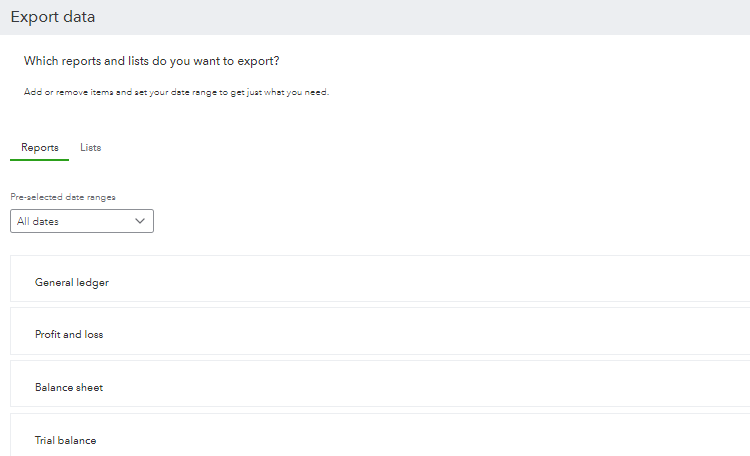Image resolution: width=750 pixels, height=456 pixels.
Task: Select the Profit and loss report row
Action: tap(380, 331)
